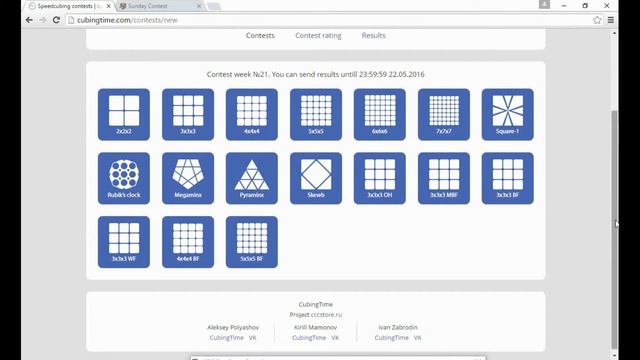Image resolution: width=640 pixels, height=360 pixels.
Task: Click the scrollbar down arrow
Action: click(x=614, y=356)
